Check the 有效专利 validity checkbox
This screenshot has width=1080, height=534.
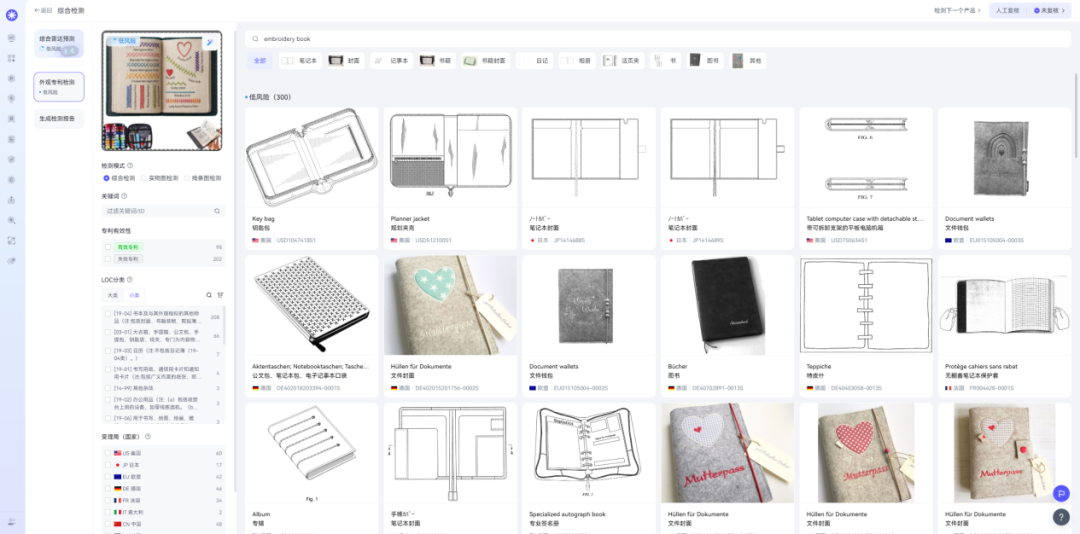tap(108, 246)
